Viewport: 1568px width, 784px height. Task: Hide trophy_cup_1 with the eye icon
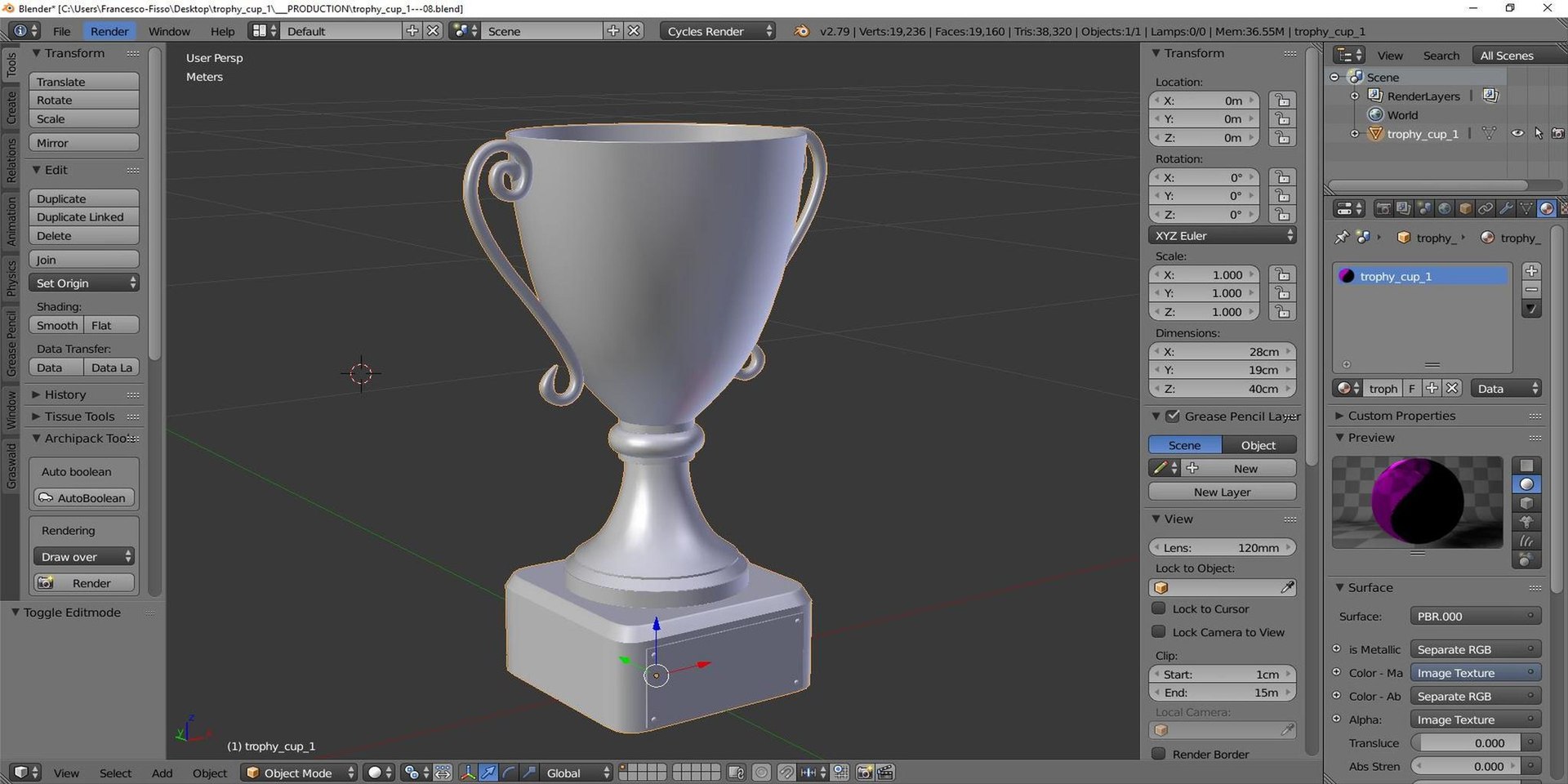coord(1517,133)
